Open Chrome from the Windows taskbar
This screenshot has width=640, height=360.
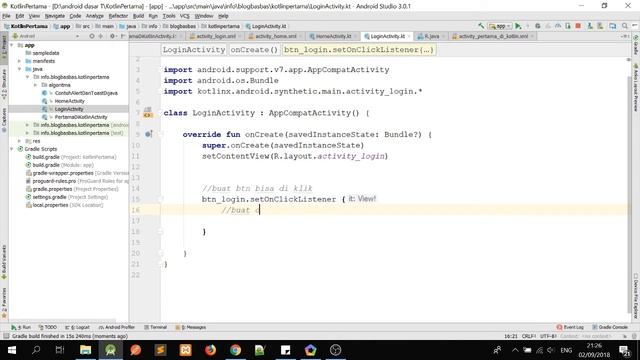(x=236, y=350)
